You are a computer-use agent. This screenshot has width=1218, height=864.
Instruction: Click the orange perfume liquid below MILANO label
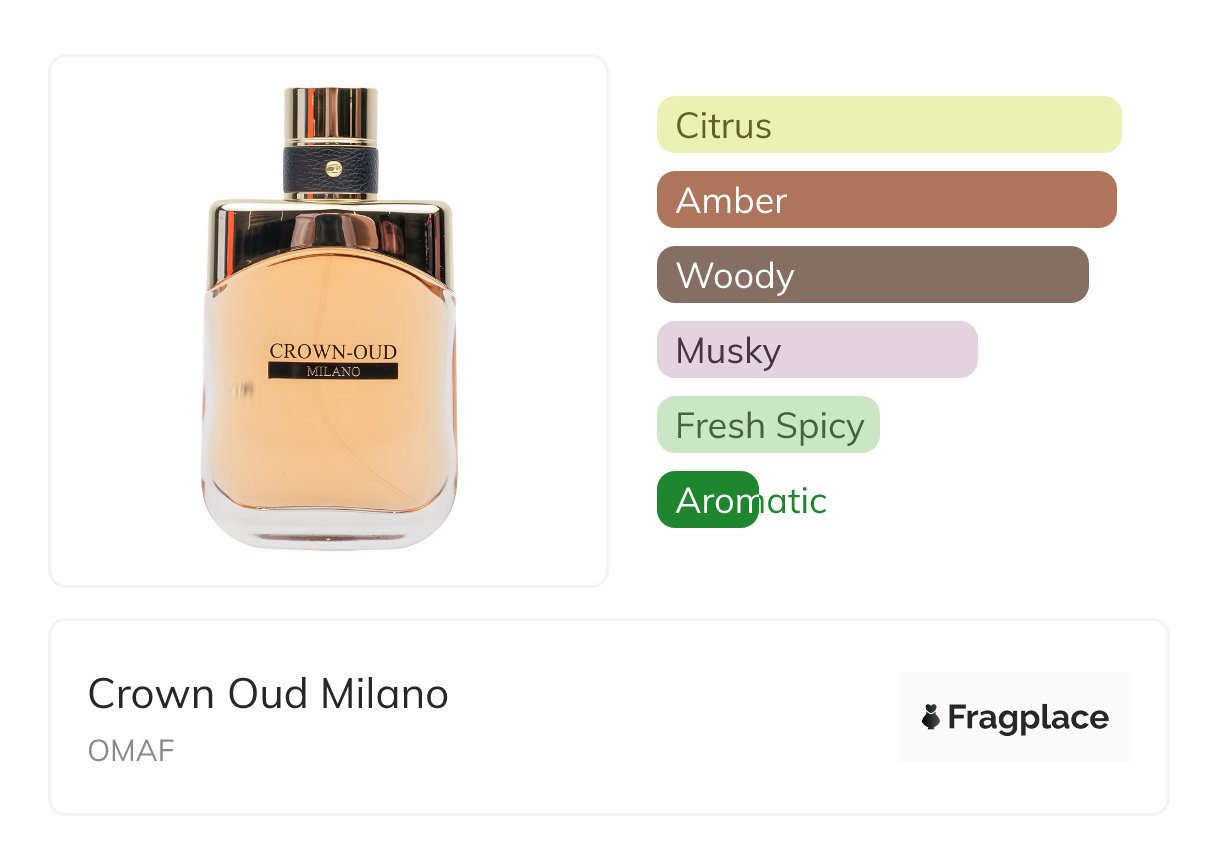[330, 440]
